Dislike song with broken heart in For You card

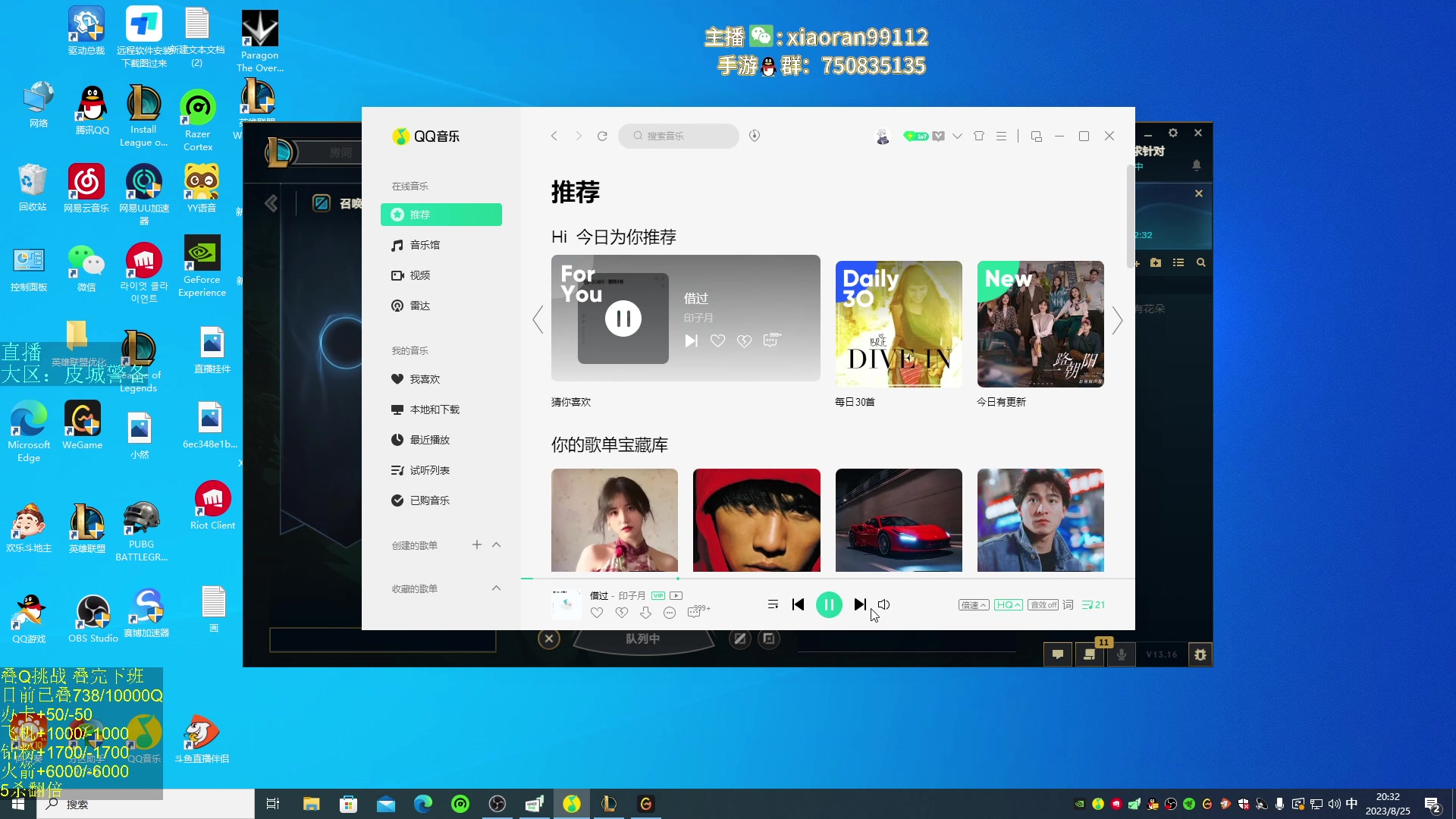pos(745,341)
